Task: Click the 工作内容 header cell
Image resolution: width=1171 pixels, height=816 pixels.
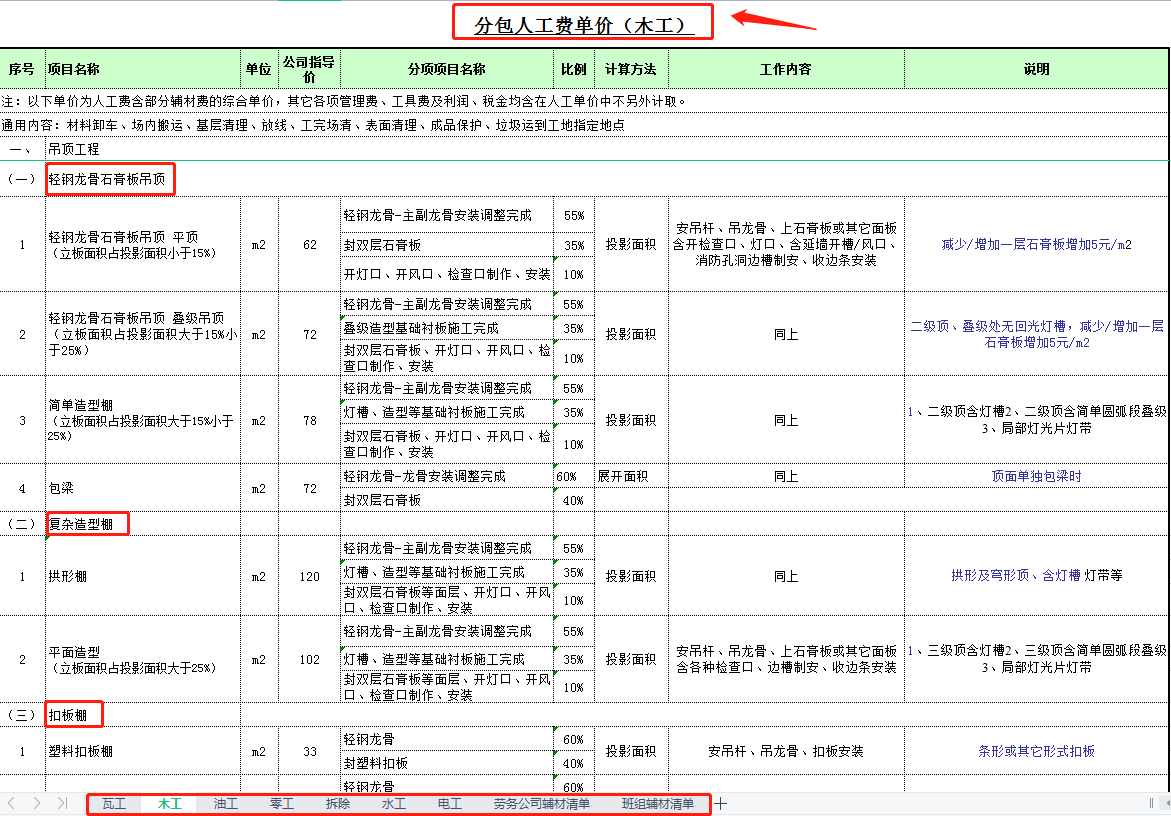Action: 786,69
